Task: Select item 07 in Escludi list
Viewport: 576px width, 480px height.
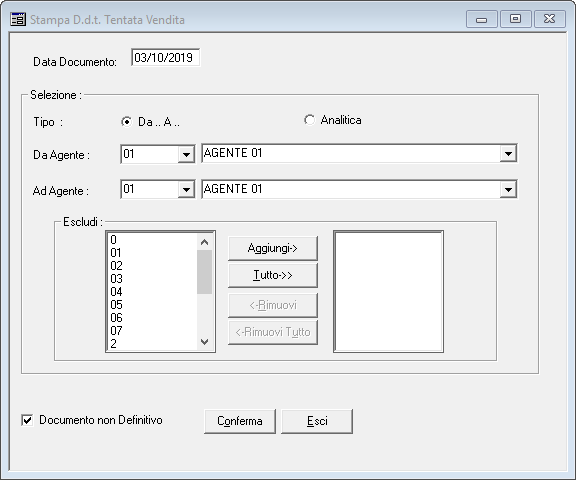Action: [153, 331]
